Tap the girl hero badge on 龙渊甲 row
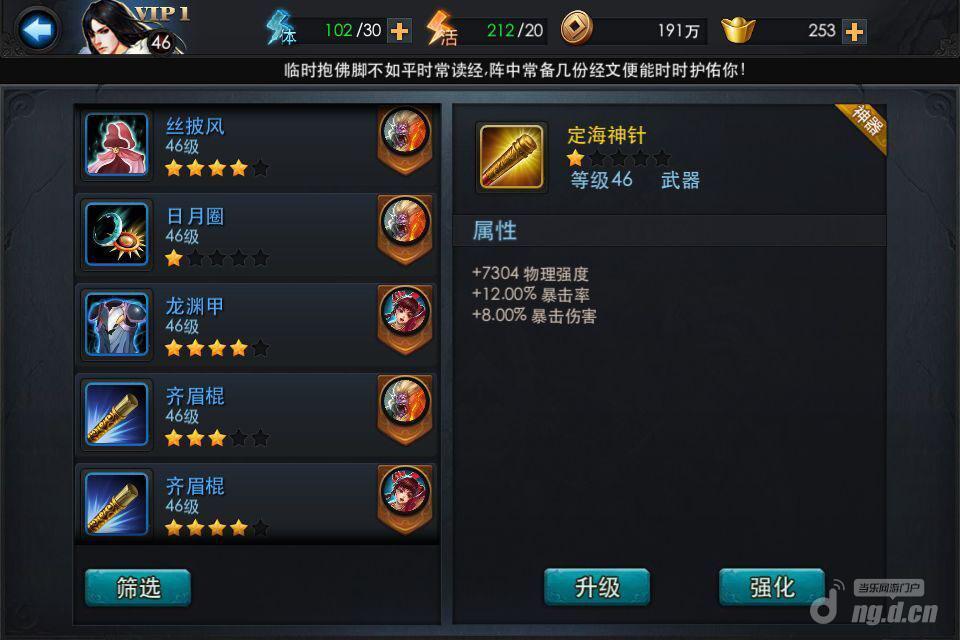Image resolution: width=960 pixels, height=640 pixels. click(405, 319)
